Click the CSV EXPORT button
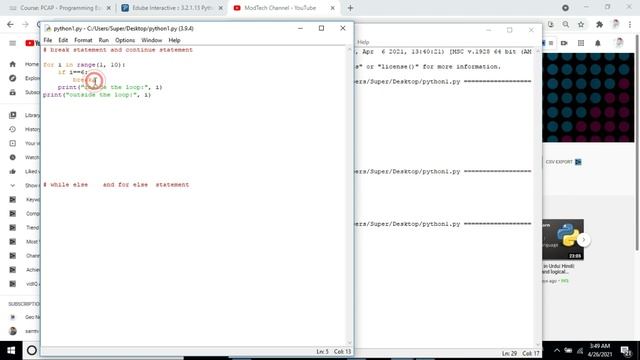The image size is (640, 360). (563, 162)
